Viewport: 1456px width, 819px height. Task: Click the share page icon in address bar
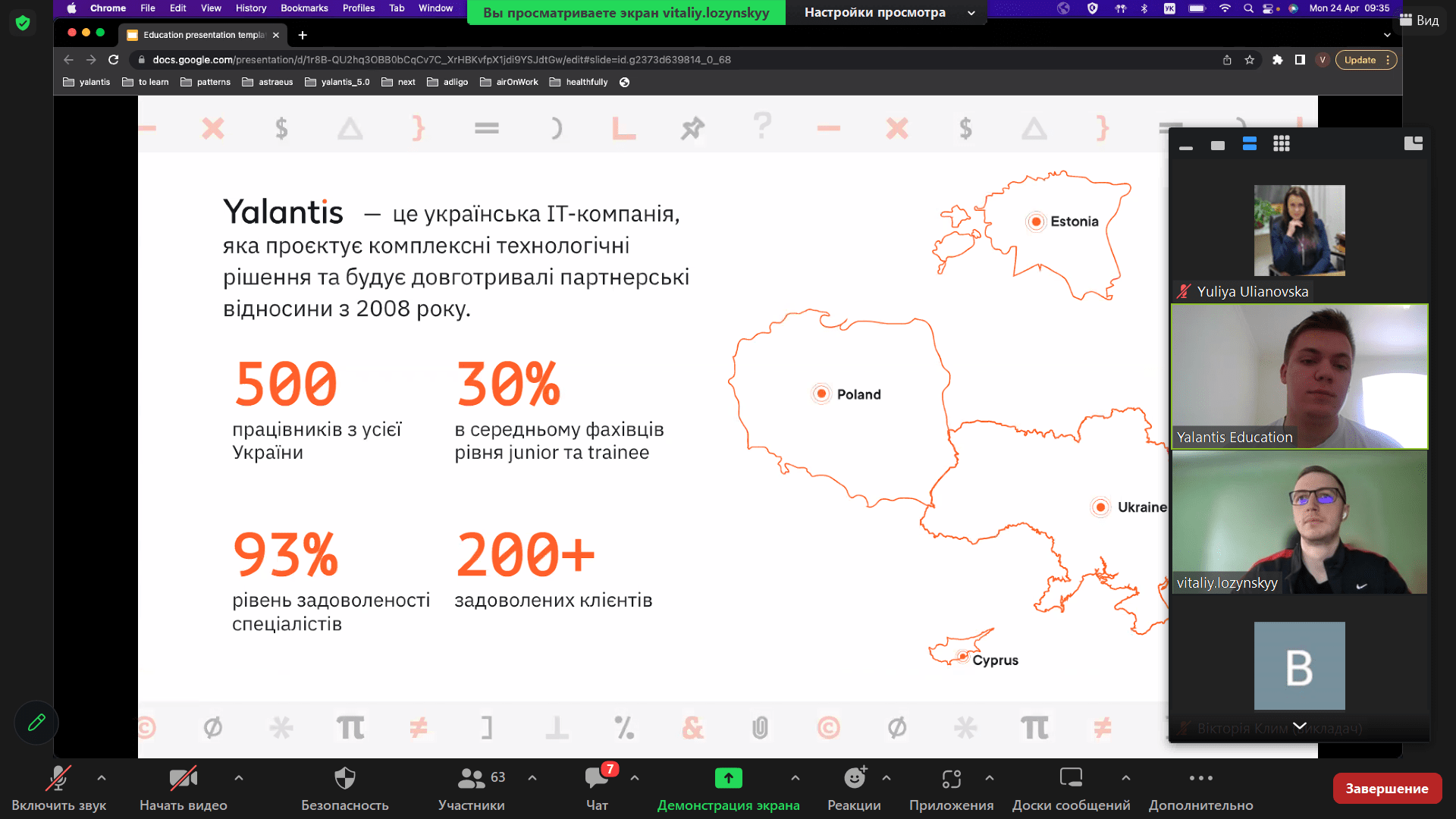(1227, 60)
